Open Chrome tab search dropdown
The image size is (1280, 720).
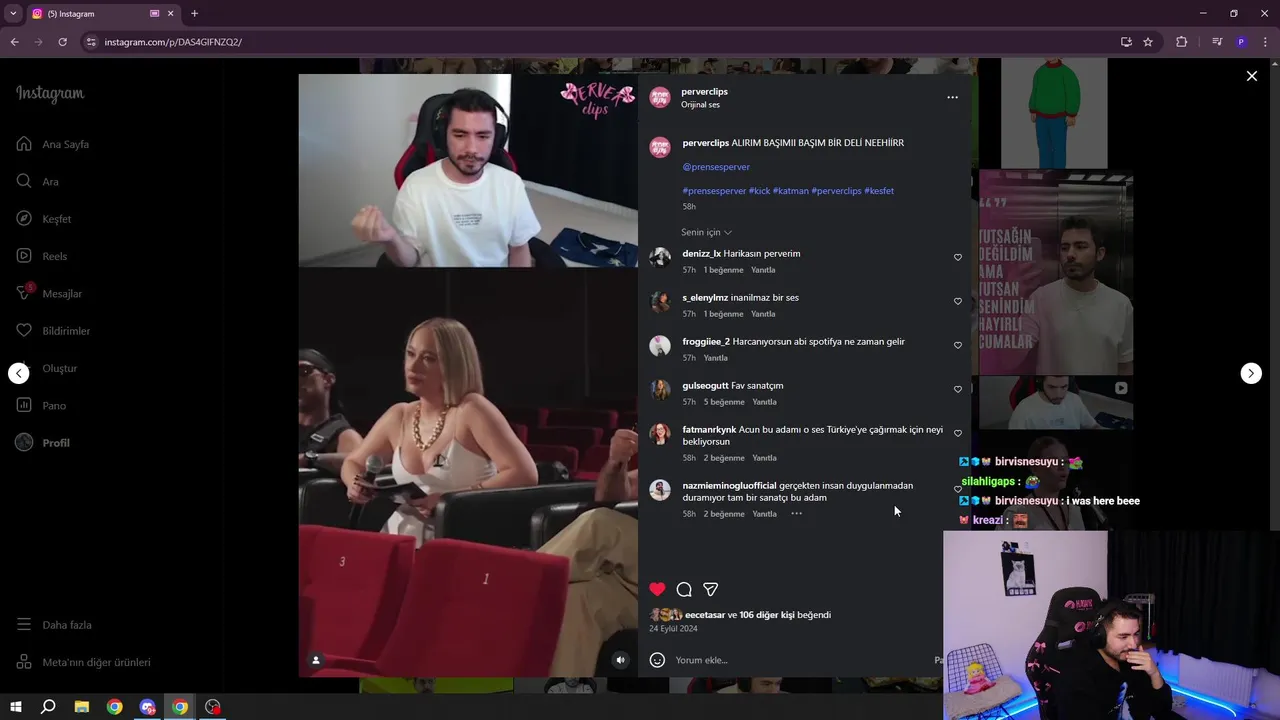[x=13, y=14]
